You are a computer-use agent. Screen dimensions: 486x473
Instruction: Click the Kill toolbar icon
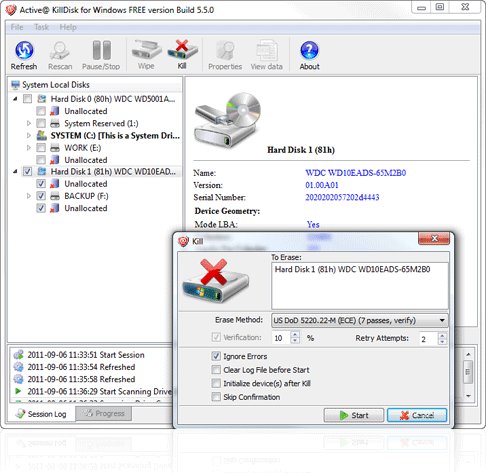(182, 50)
